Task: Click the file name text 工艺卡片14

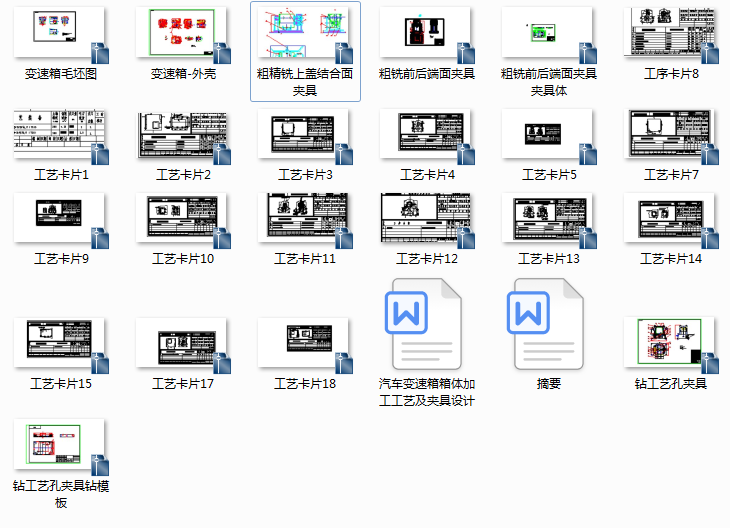Action: coord(671,258)
